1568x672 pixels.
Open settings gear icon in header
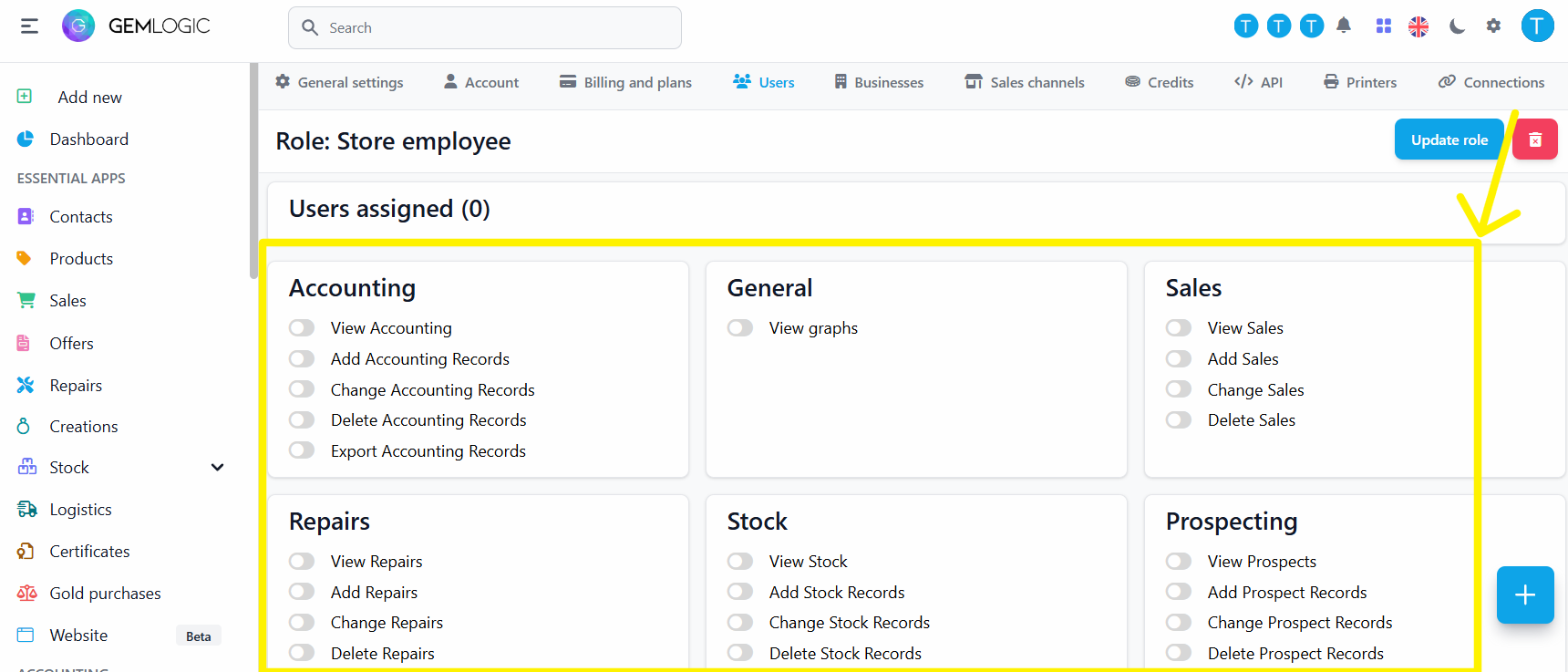[1493, 26]
